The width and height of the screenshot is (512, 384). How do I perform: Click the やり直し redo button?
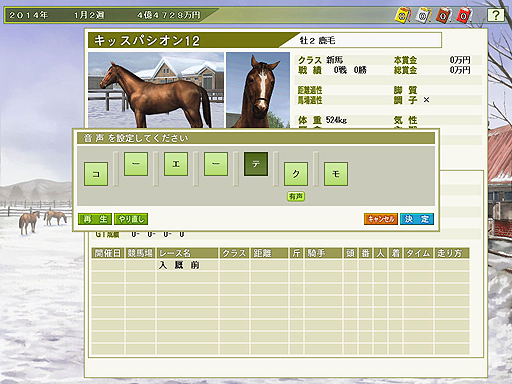131,219
